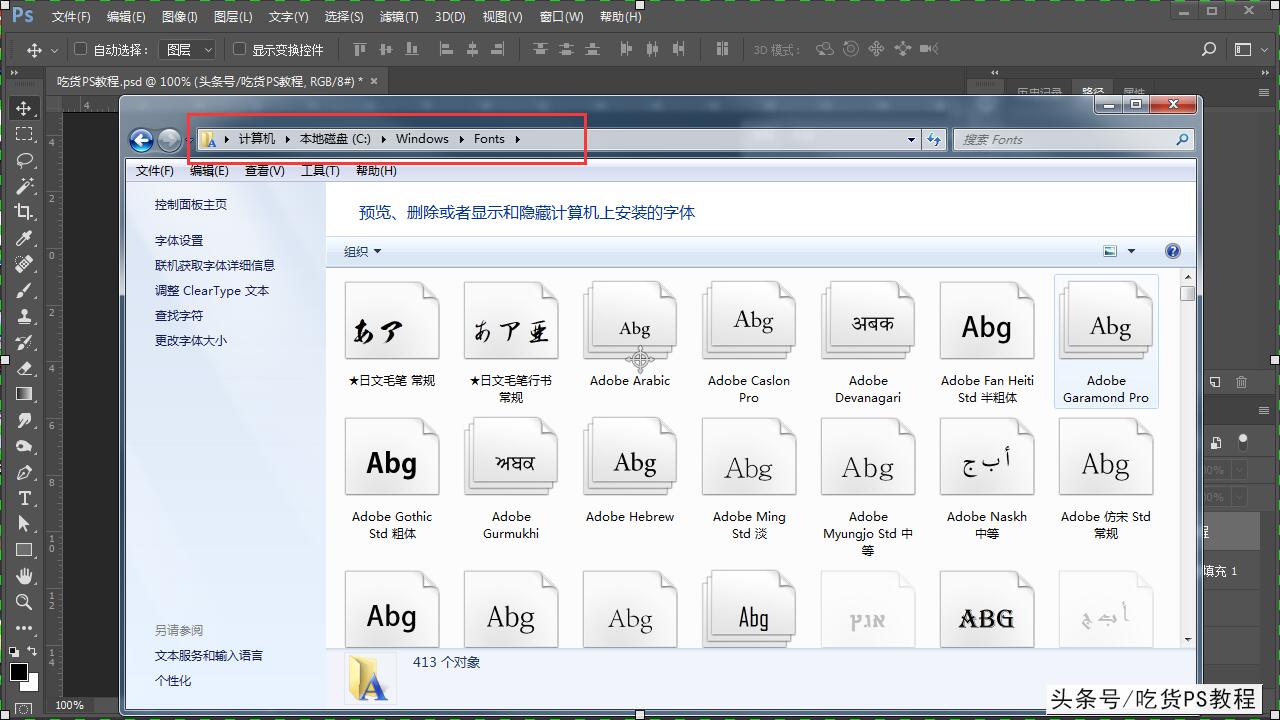The image size is (1280, 720).
Task: Open 控制面板主页 link
Action: [x=191, y=205]
